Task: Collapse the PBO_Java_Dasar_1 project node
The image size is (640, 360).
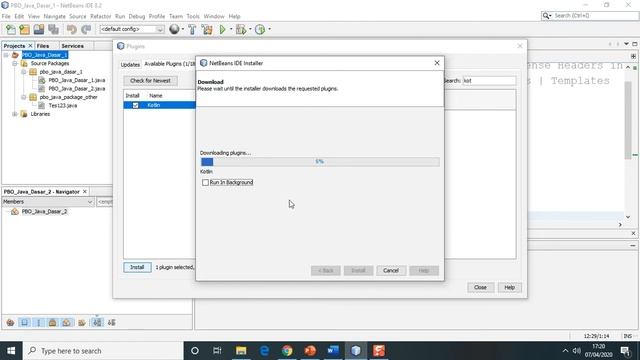Action: 6,55
